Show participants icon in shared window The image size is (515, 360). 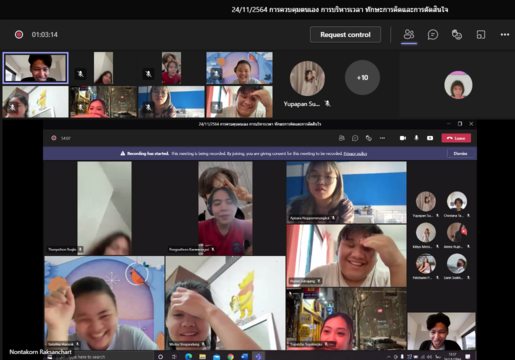coord(342,138)
